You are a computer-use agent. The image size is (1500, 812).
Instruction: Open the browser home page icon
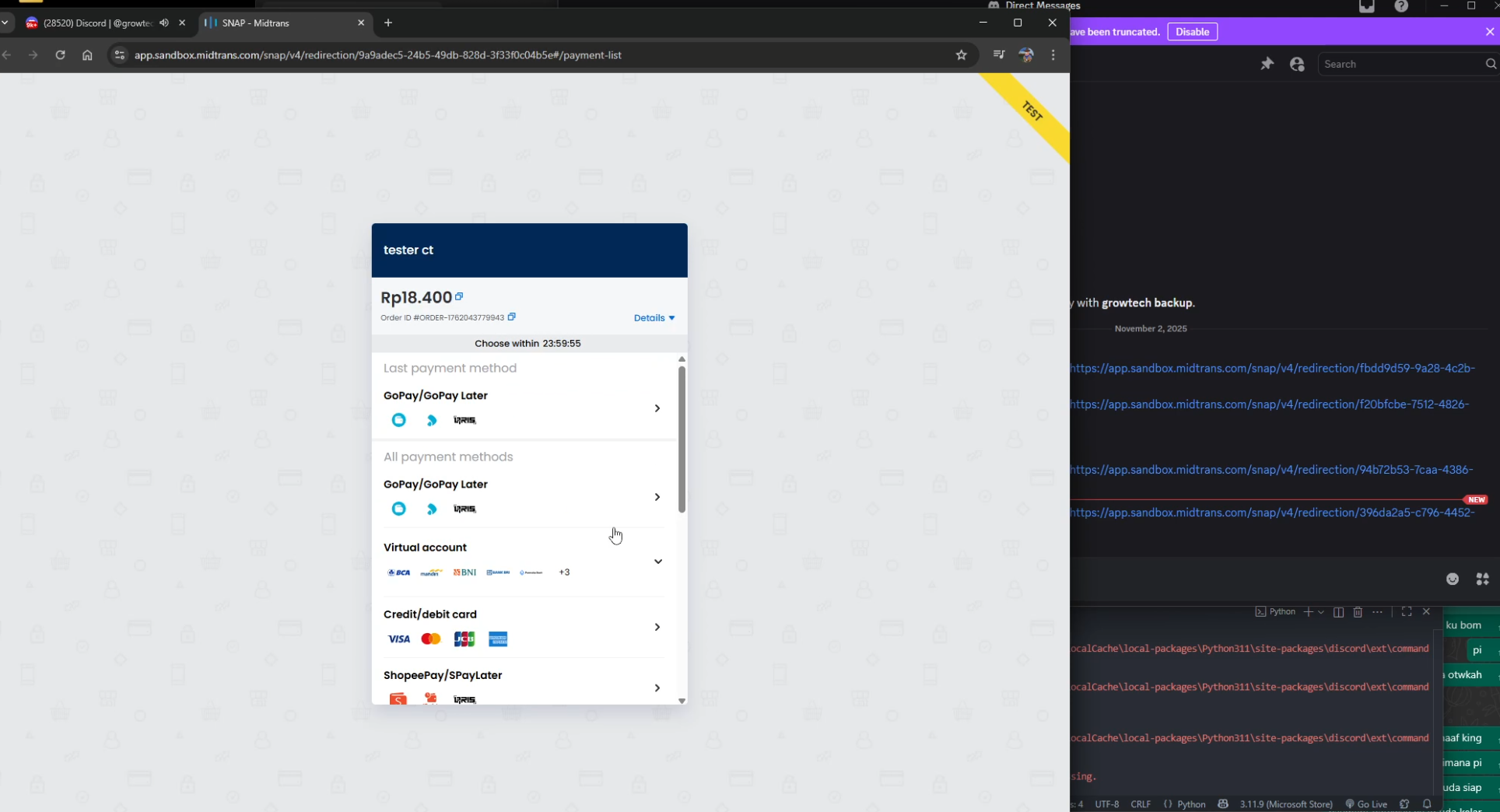tap(87, 55)
